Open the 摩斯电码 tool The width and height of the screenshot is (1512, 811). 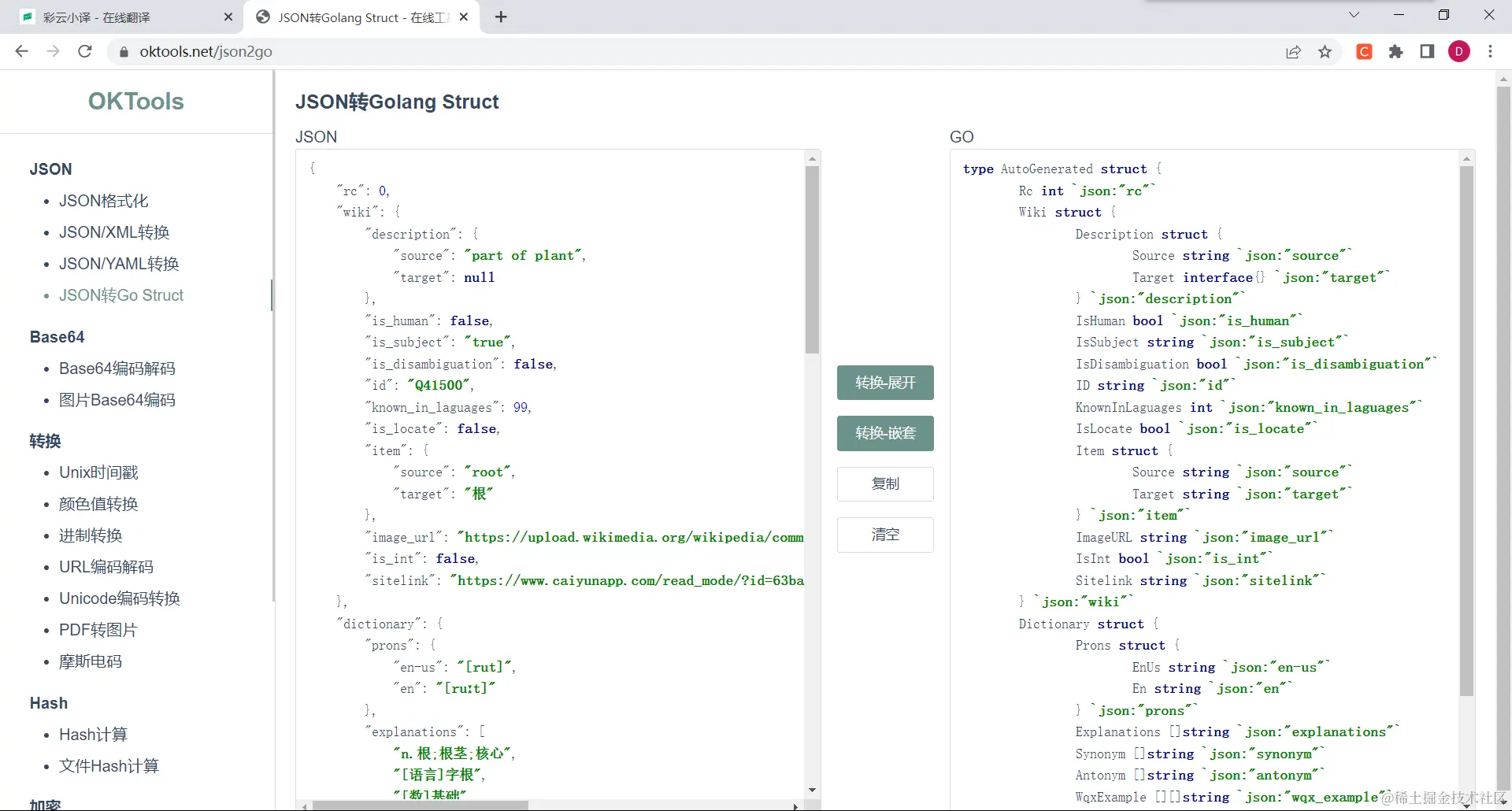(91, 661)
